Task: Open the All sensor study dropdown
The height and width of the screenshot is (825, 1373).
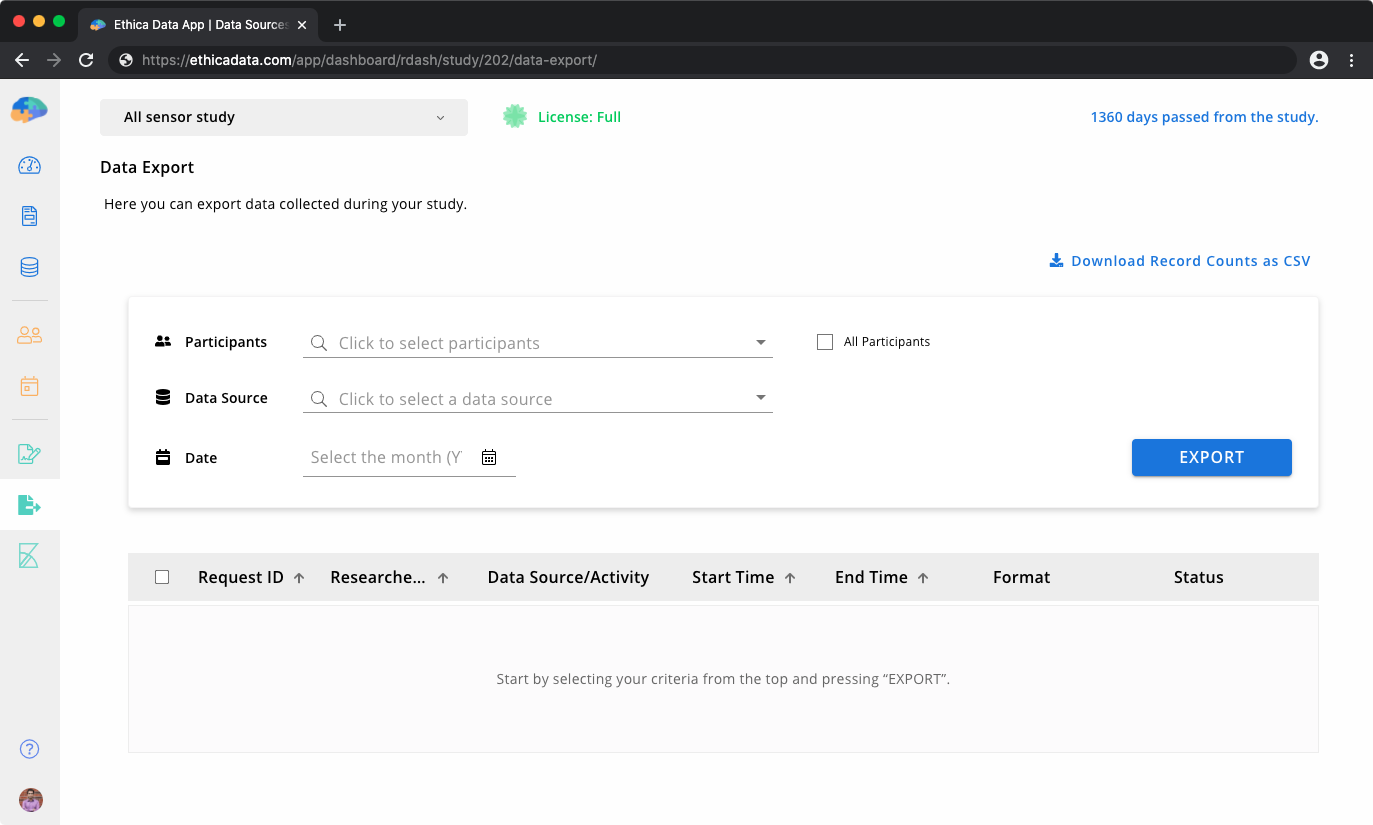Action: [x=284, y=117]
